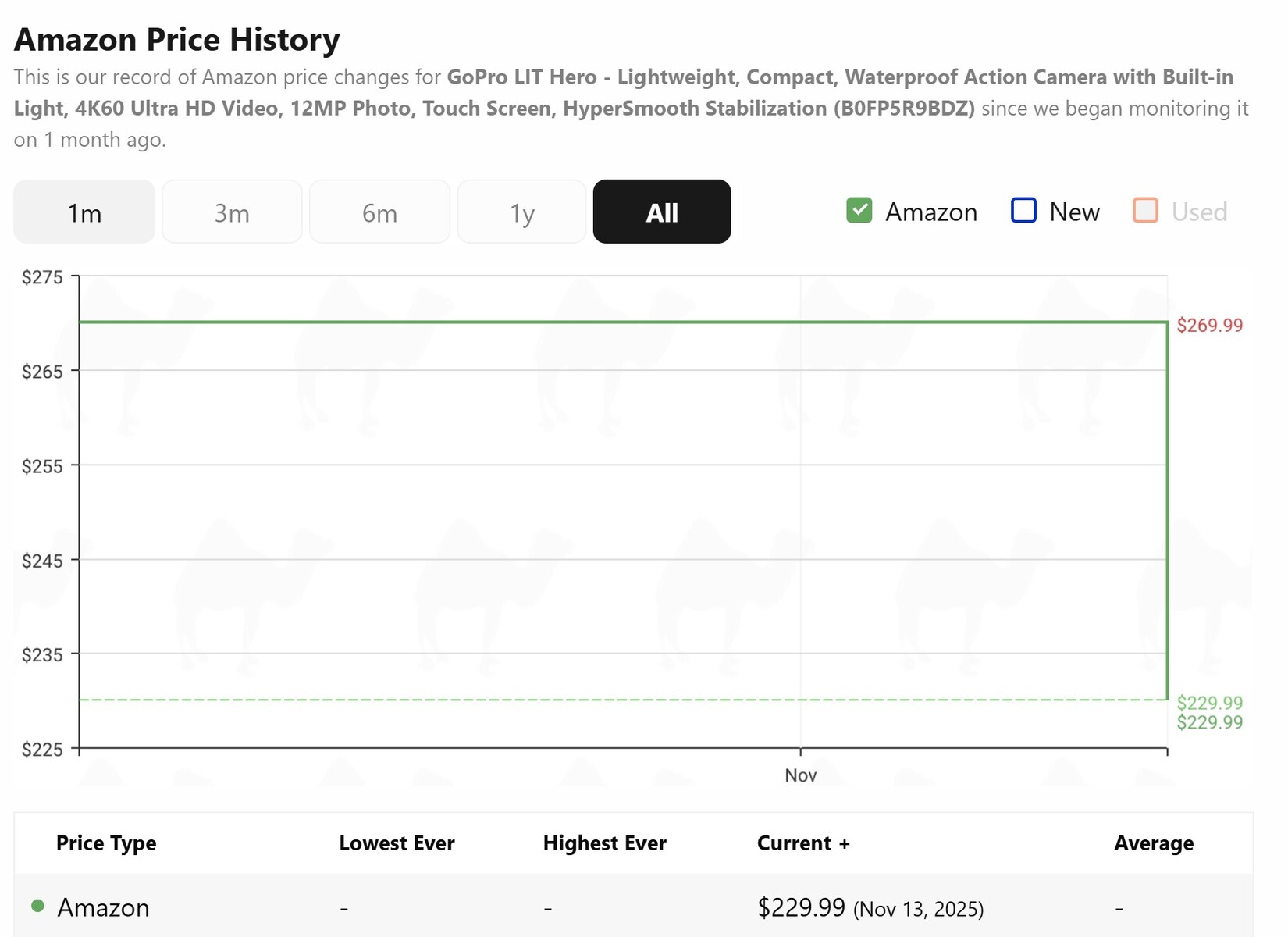This screenshot has width=1288, height=937.
Task: Click the dashed green lowest price line
Action: [x=624, y=700]
